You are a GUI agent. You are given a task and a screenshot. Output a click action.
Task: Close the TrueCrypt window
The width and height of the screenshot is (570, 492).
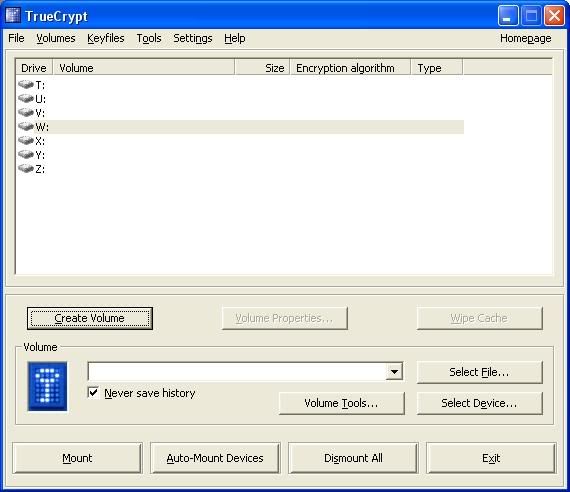[x=554, y=16]
